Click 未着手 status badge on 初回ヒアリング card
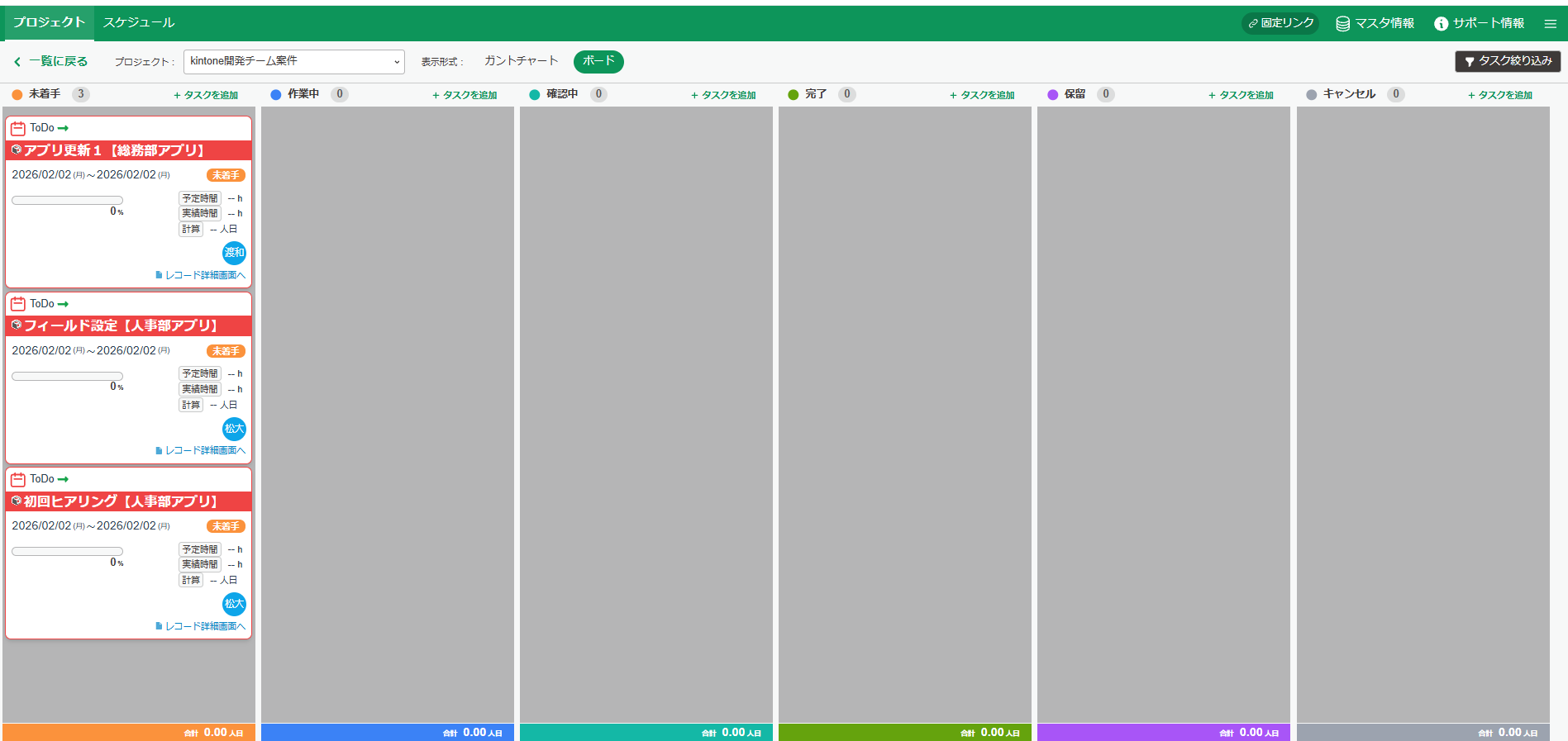This screenshot has height=741, width=1568. click(226, 526)
